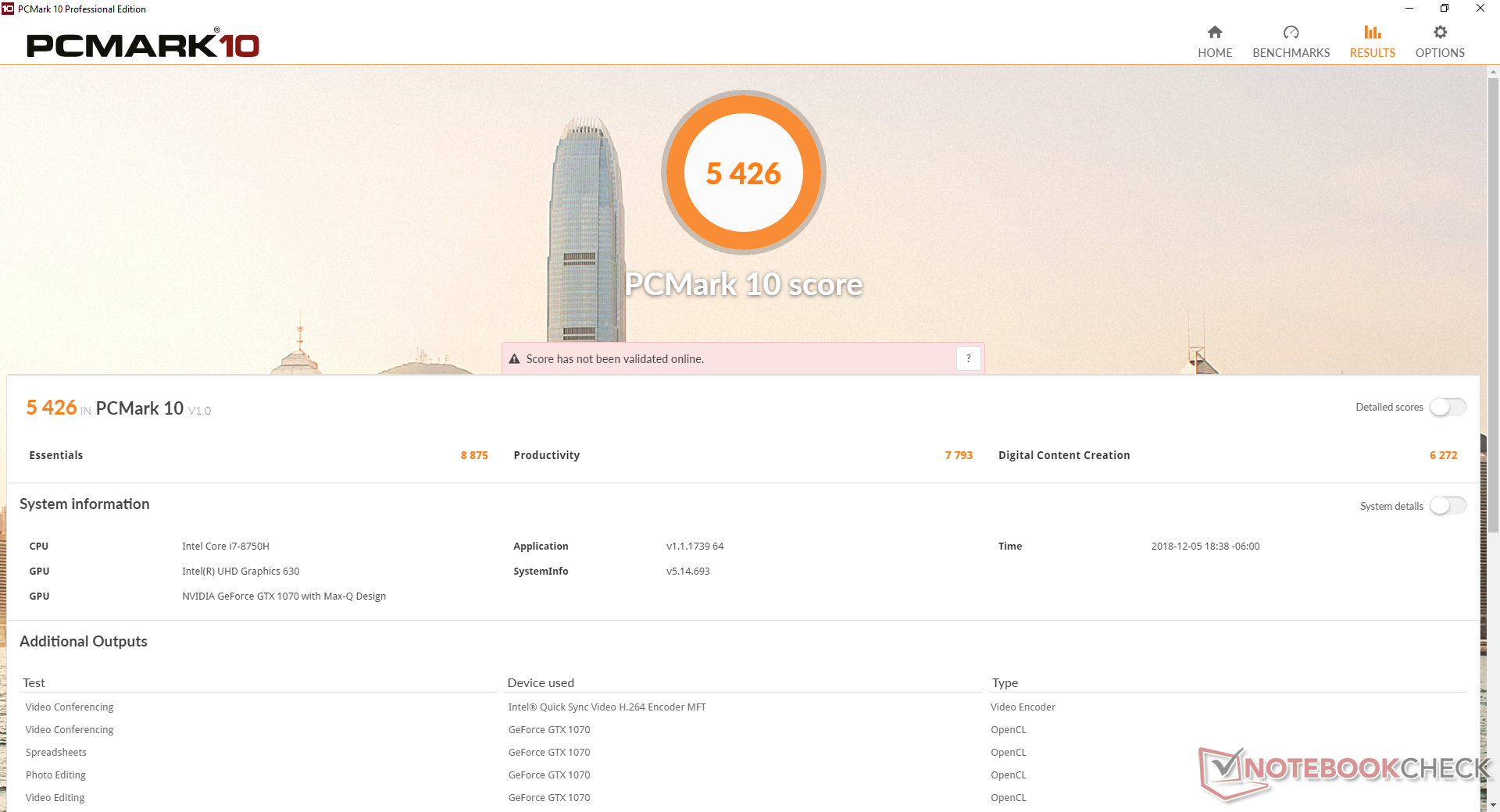The image size is (1500, 812).
Task: Click the Benchmarks gauge icon
Action: [1291, 32]
